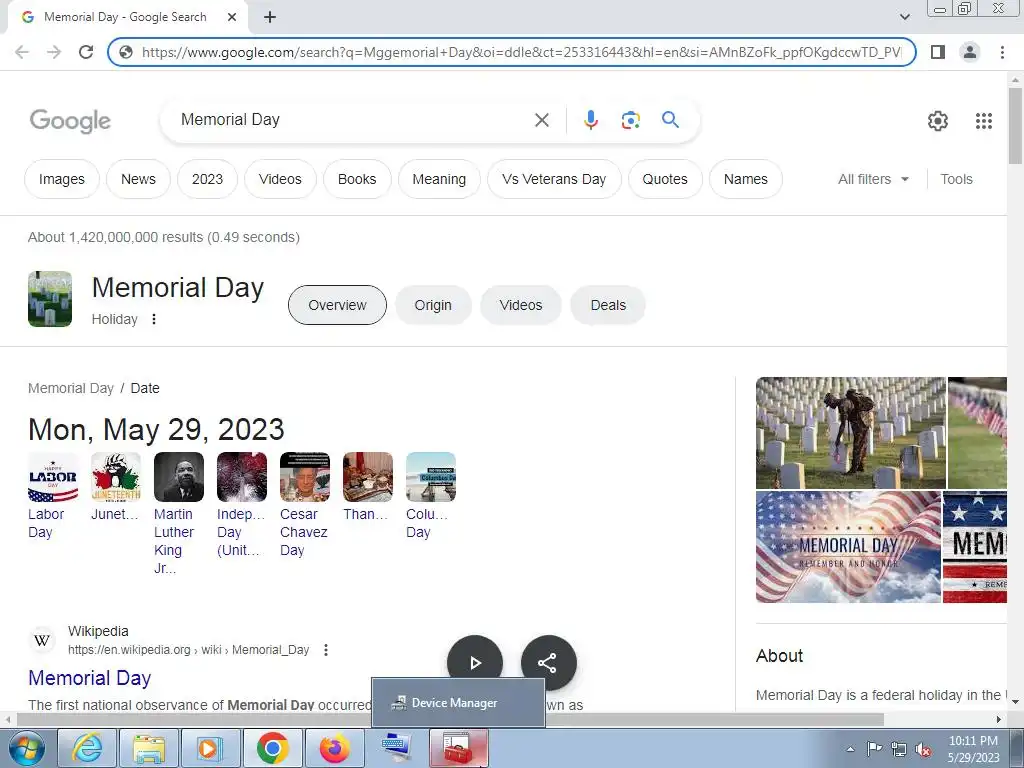Click the Chrome forward arrow button
Viewport: 1024px width, 768px height.
click(54, 52)
